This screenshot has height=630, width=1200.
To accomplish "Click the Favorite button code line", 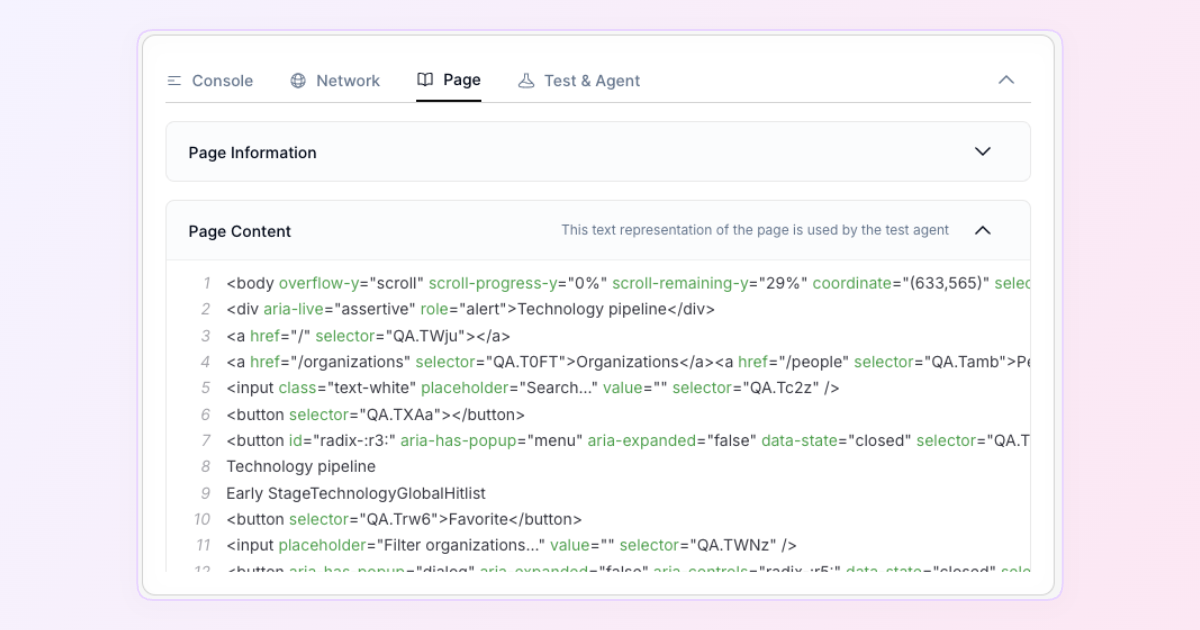I will [x=403, y=519].
